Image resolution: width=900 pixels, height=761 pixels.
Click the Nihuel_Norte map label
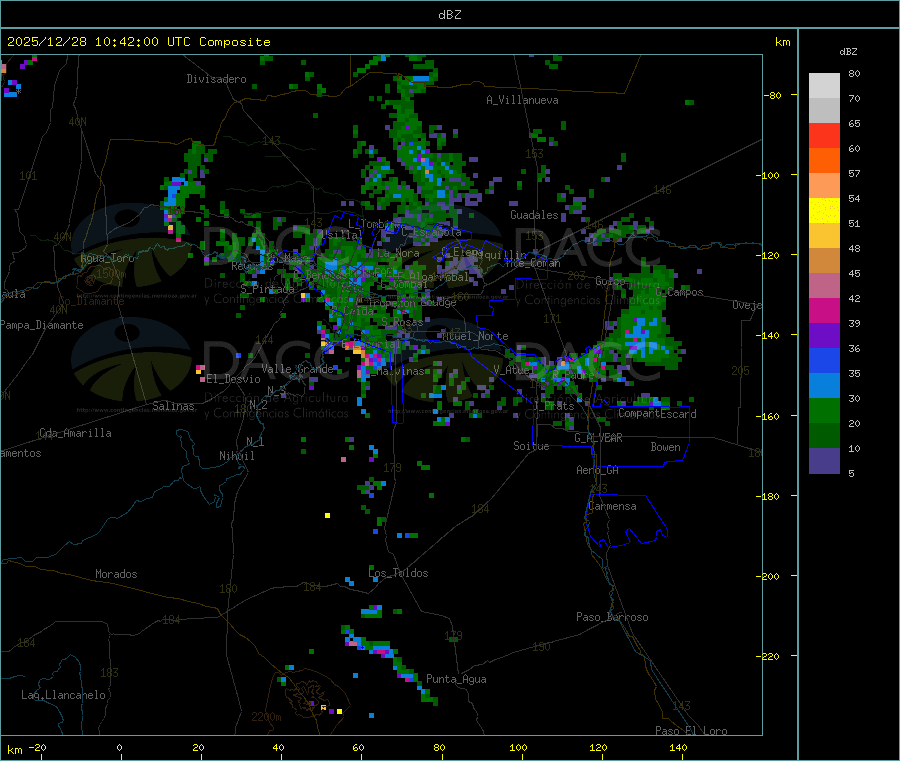point(475,336)
